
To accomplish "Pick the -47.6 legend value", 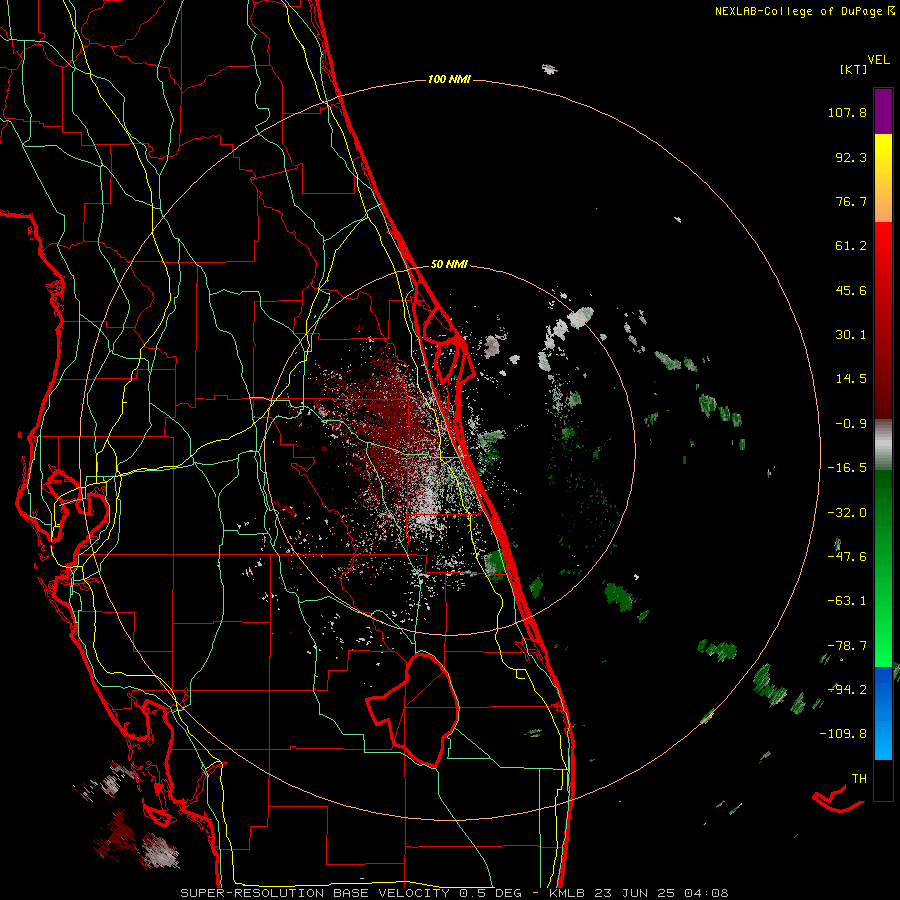I will click(x=847, y=557).
